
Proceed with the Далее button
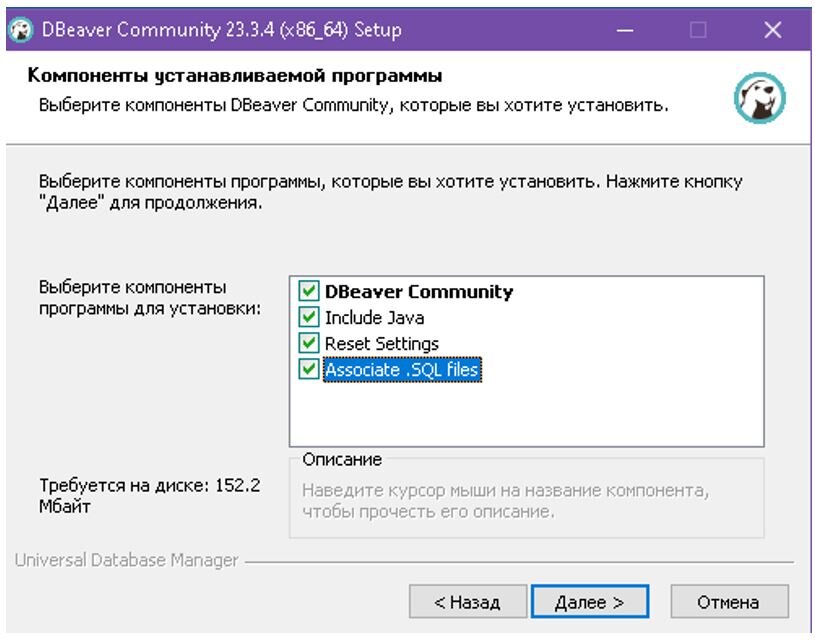pos(589,602)
